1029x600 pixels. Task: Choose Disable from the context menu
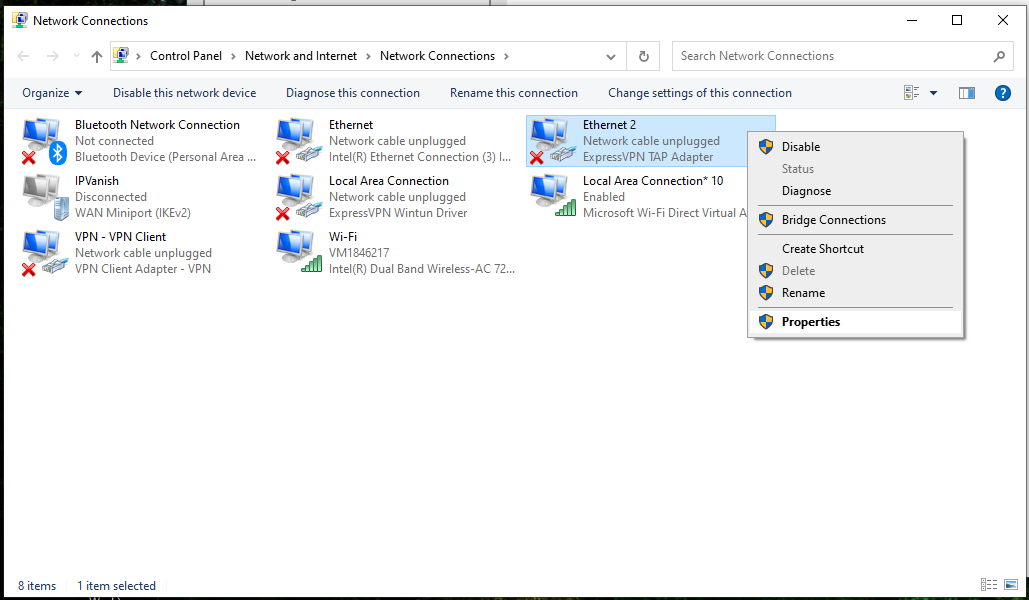tap(855, 147)
